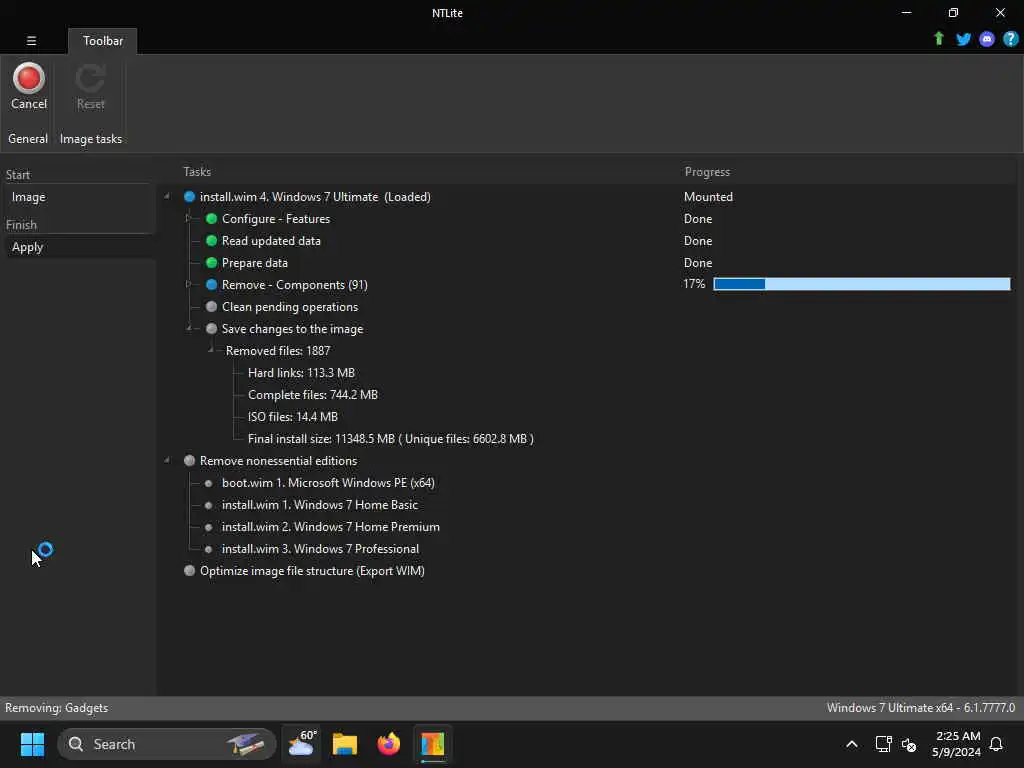Click the network display tray icon

click(884, 744)
